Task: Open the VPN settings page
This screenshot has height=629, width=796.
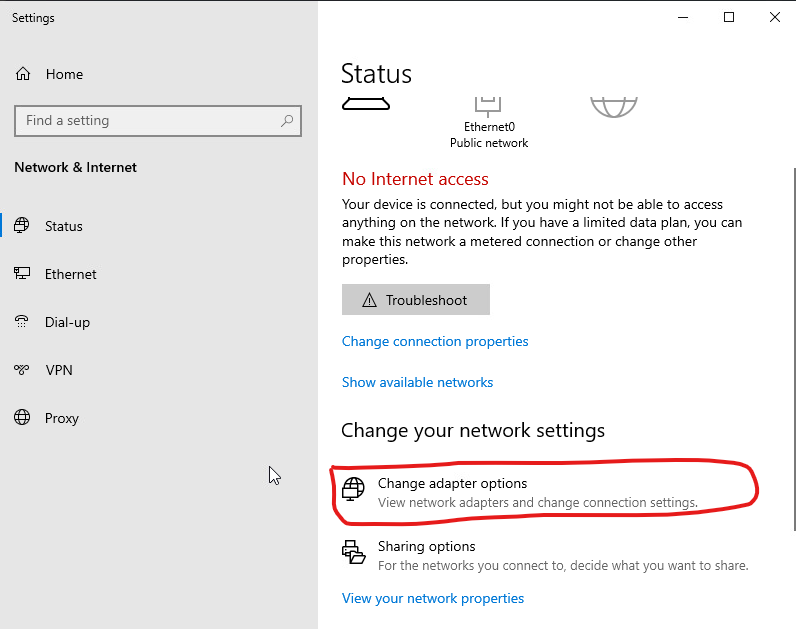Action: [159, 370]
